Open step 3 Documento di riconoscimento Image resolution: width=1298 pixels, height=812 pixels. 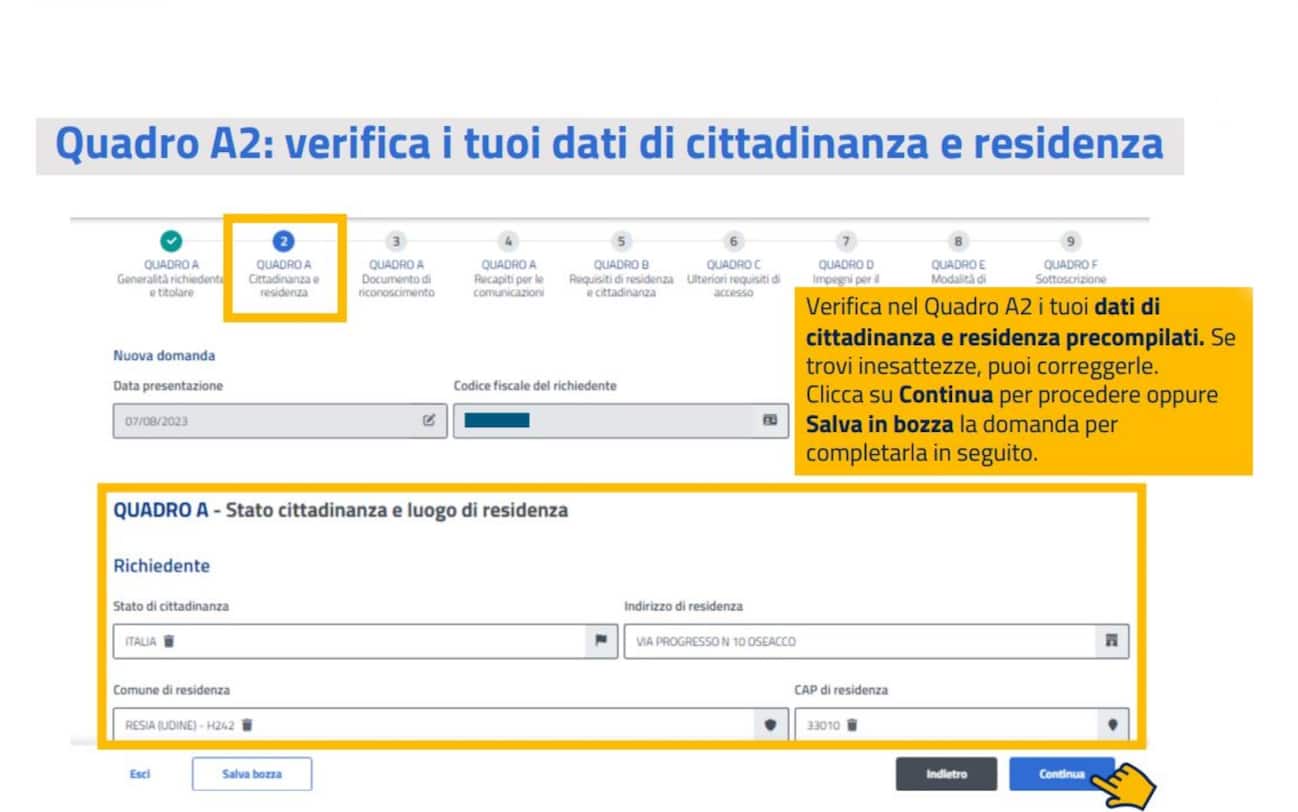click(396, 241)
